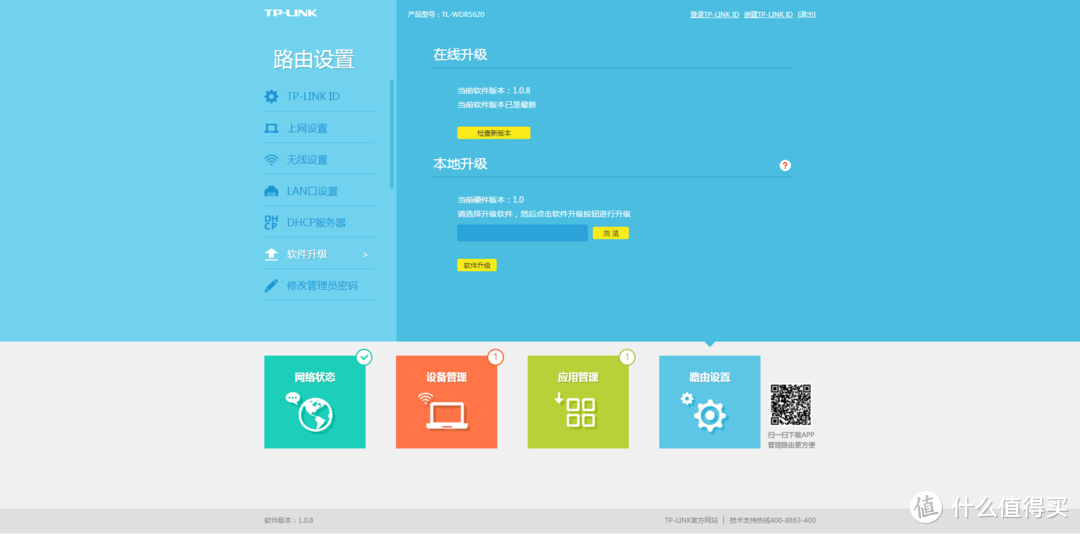Open the 应用管理 tile

click(578, 402)
